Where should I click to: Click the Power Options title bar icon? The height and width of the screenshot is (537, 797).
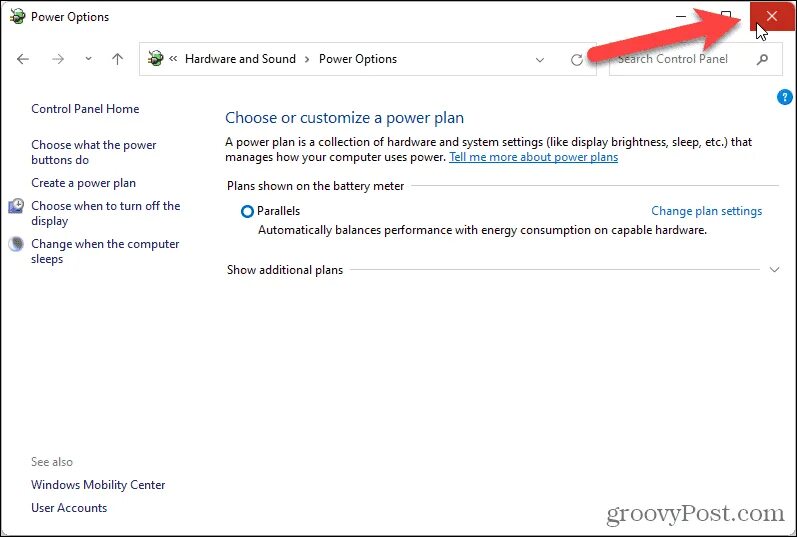[x=17, y=16]
